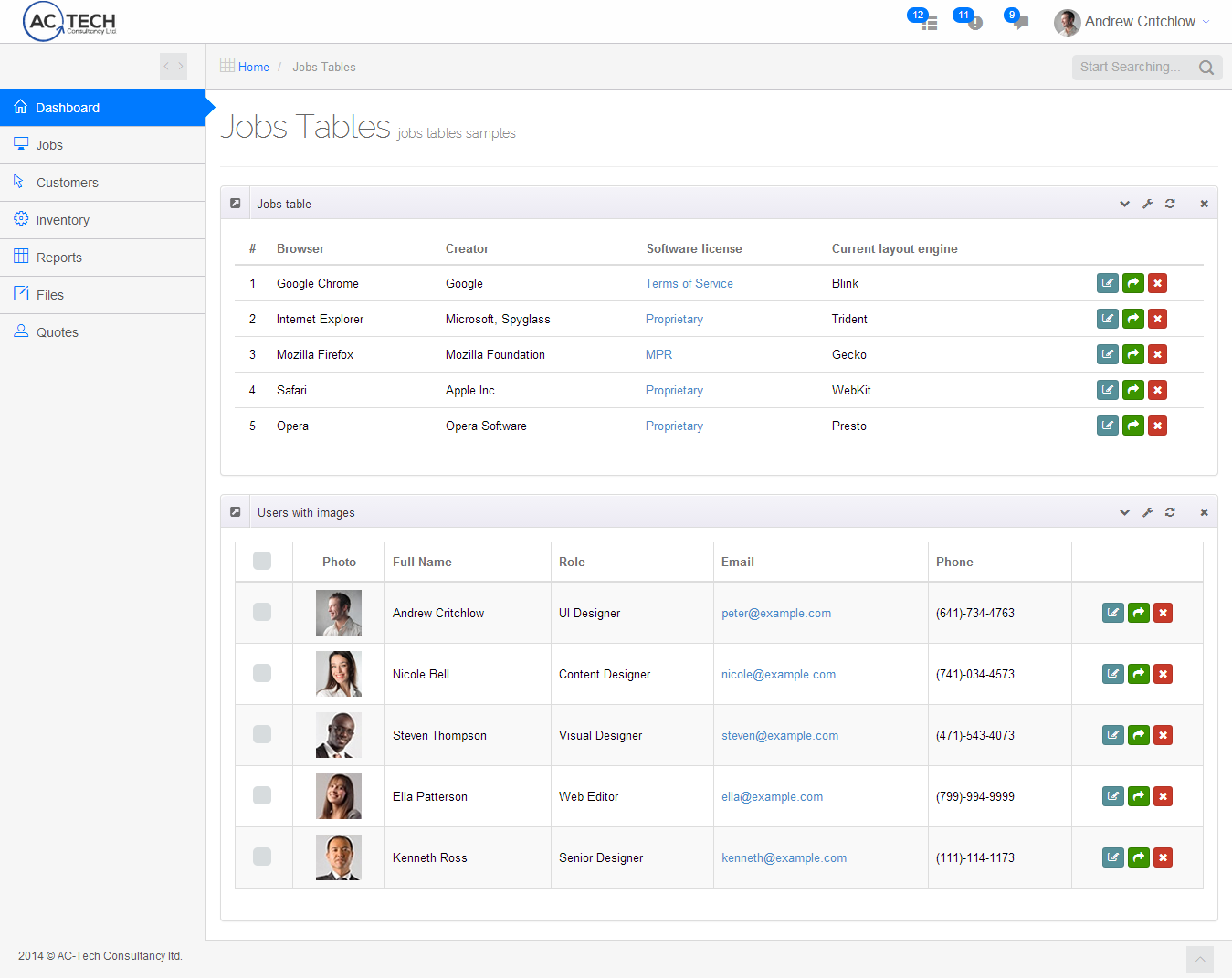Email peter@example.com link
The image size is (1232, 978).
tap(776, 613)
